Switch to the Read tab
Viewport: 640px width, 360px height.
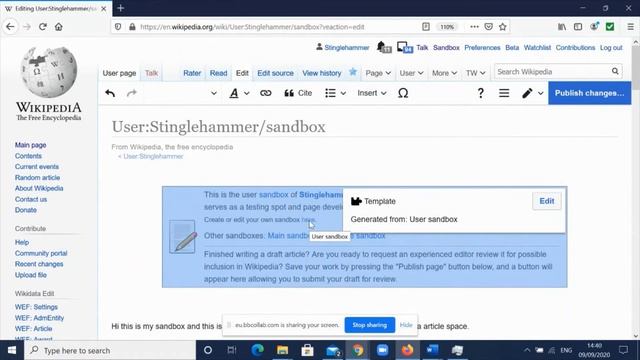click(218, 73)
